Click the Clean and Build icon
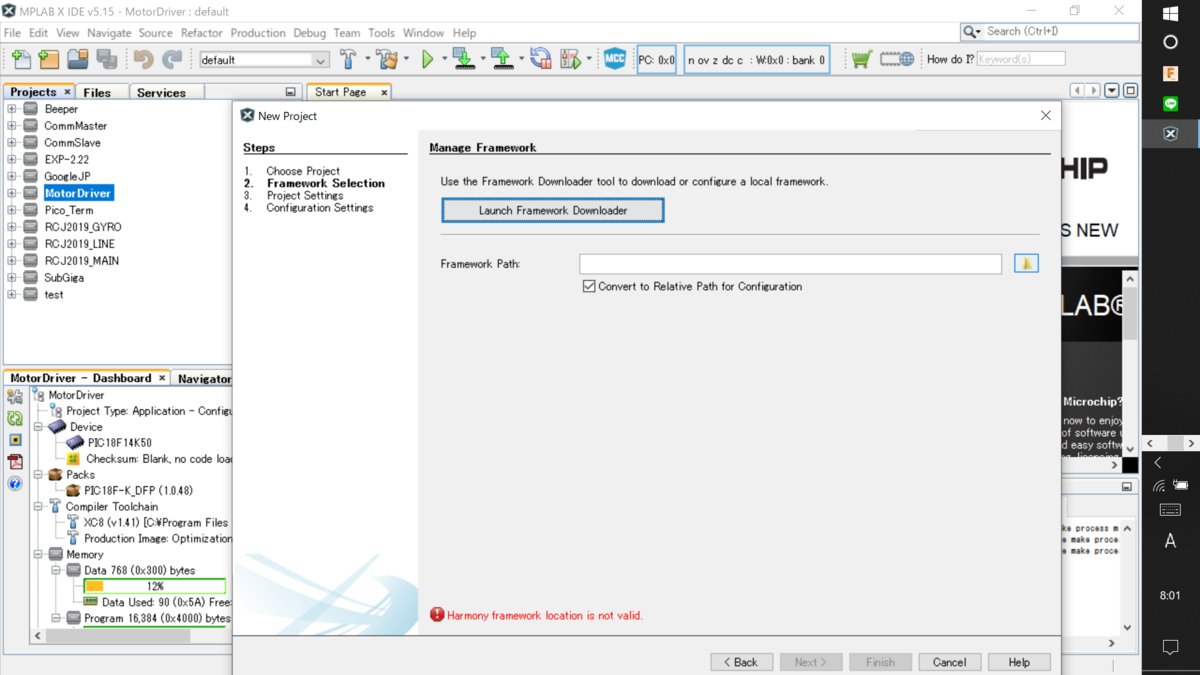The height and width of the screenshot is (675, 1200). [386, 60]
